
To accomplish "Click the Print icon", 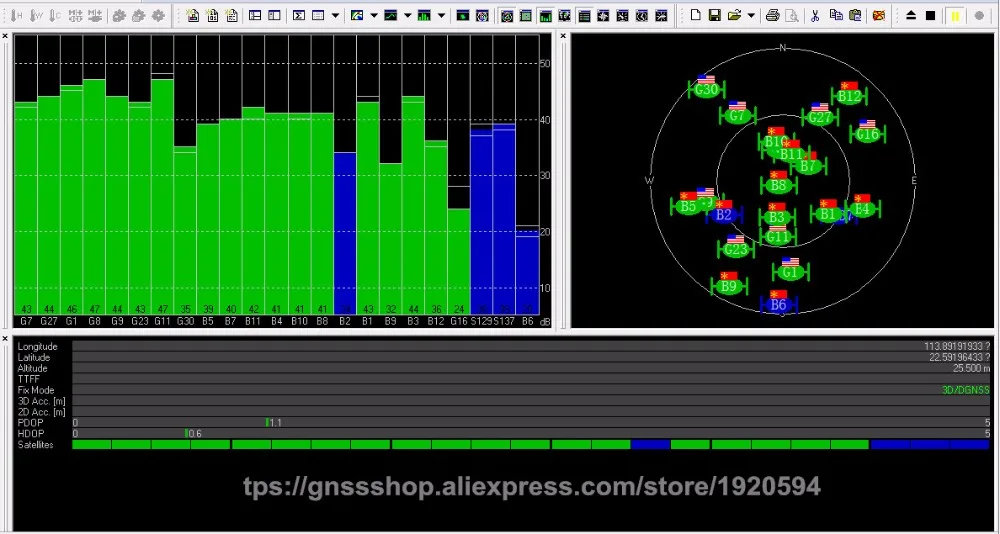I will click(x=772, y=15).
